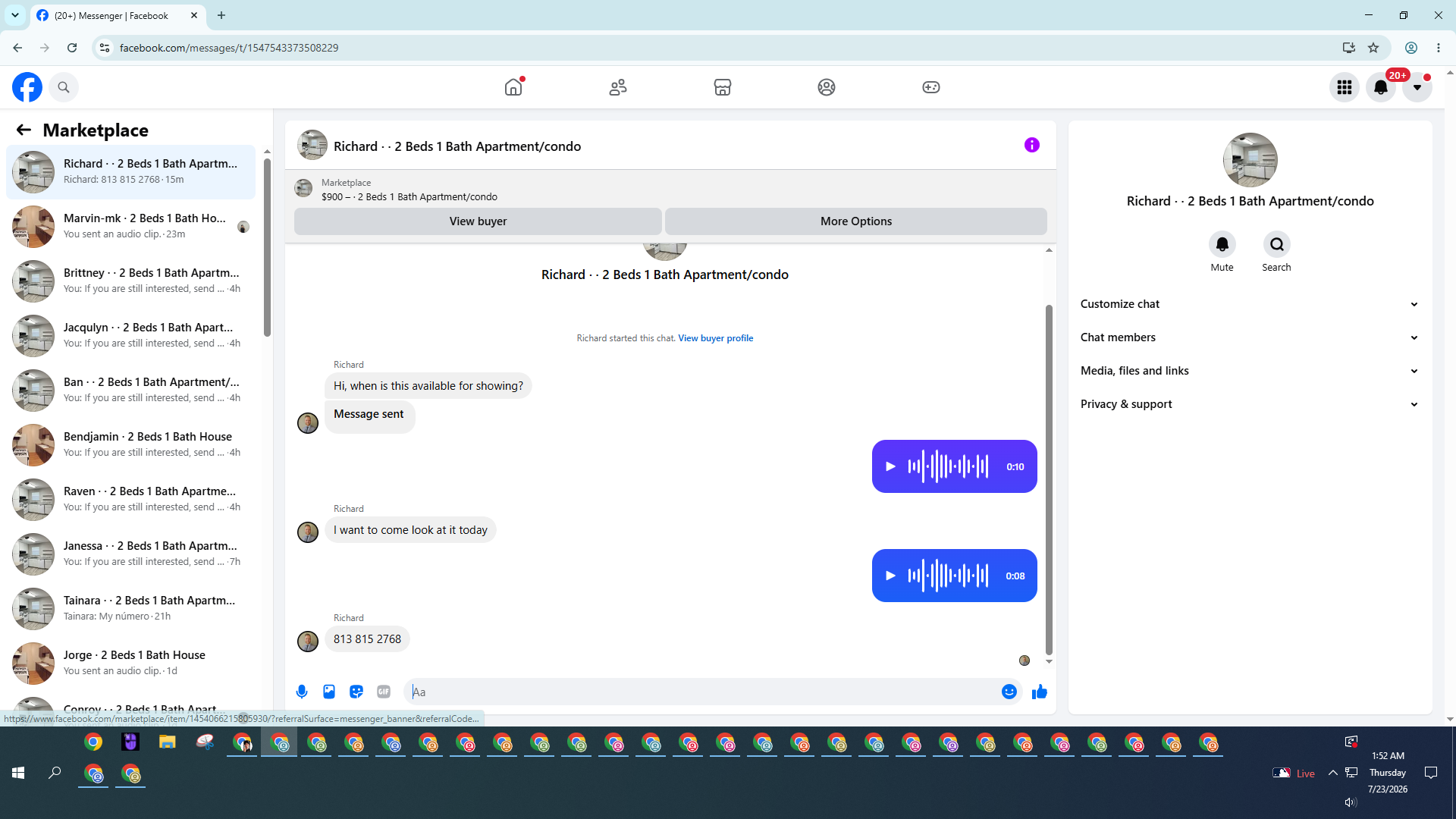Click More Options button

click(x=856, y=221)
